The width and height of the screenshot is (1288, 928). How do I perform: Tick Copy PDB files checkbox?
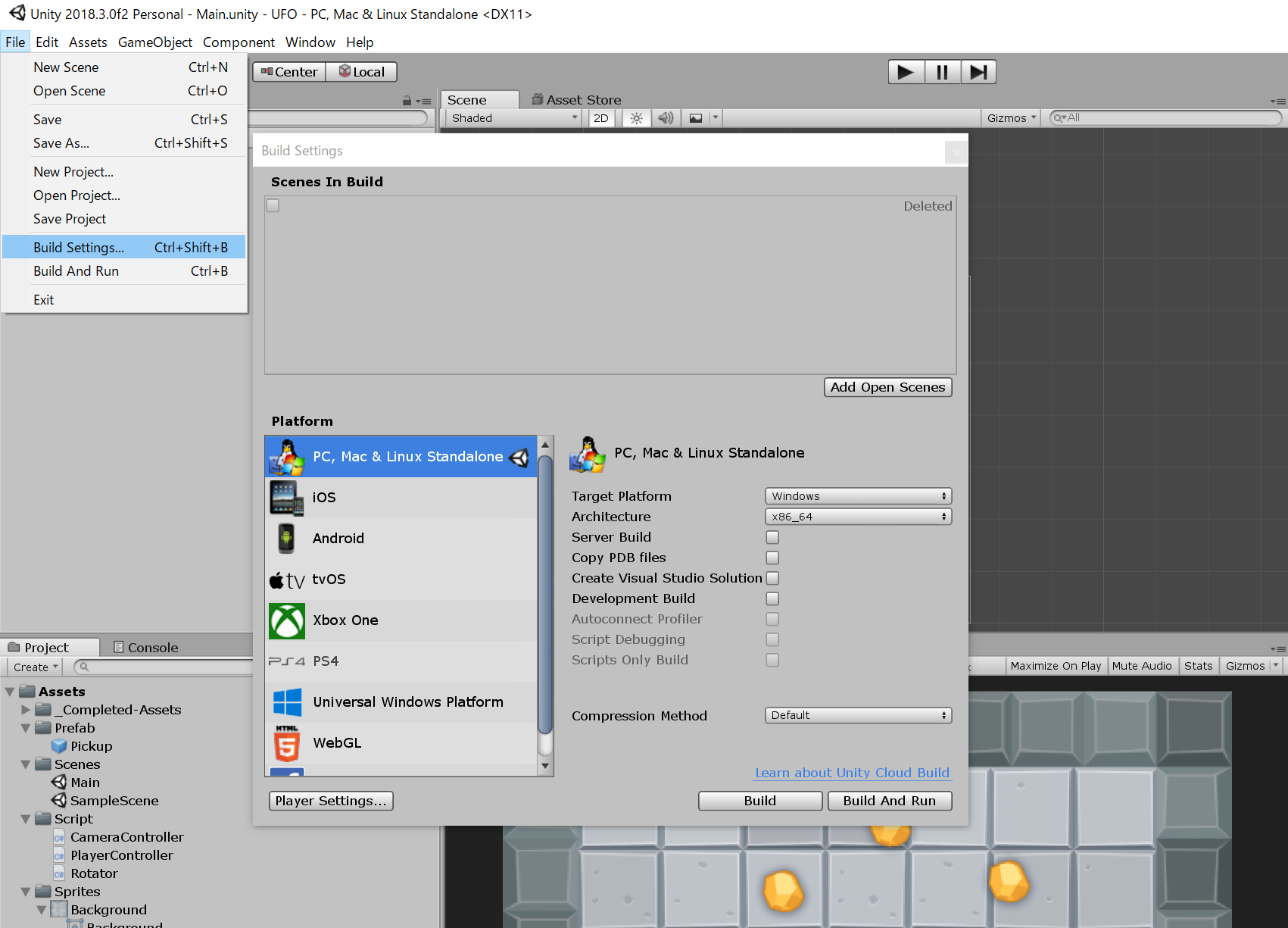coord(772,558)
